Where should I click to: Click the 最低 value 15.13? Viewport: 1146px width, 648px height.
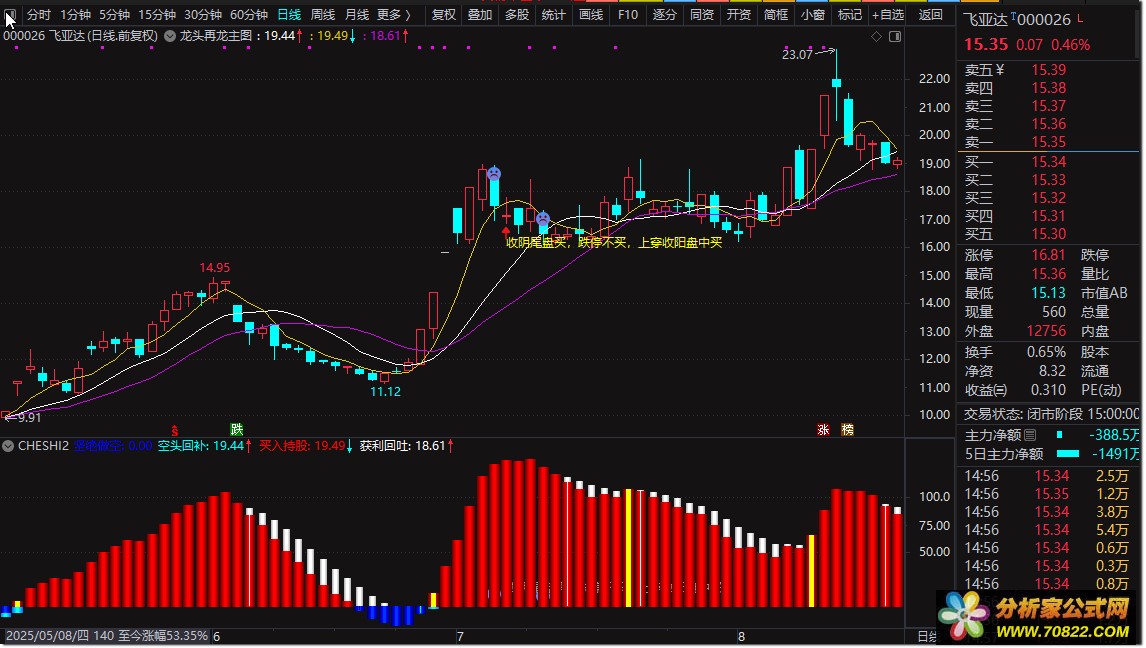(x=1049, y=293)
